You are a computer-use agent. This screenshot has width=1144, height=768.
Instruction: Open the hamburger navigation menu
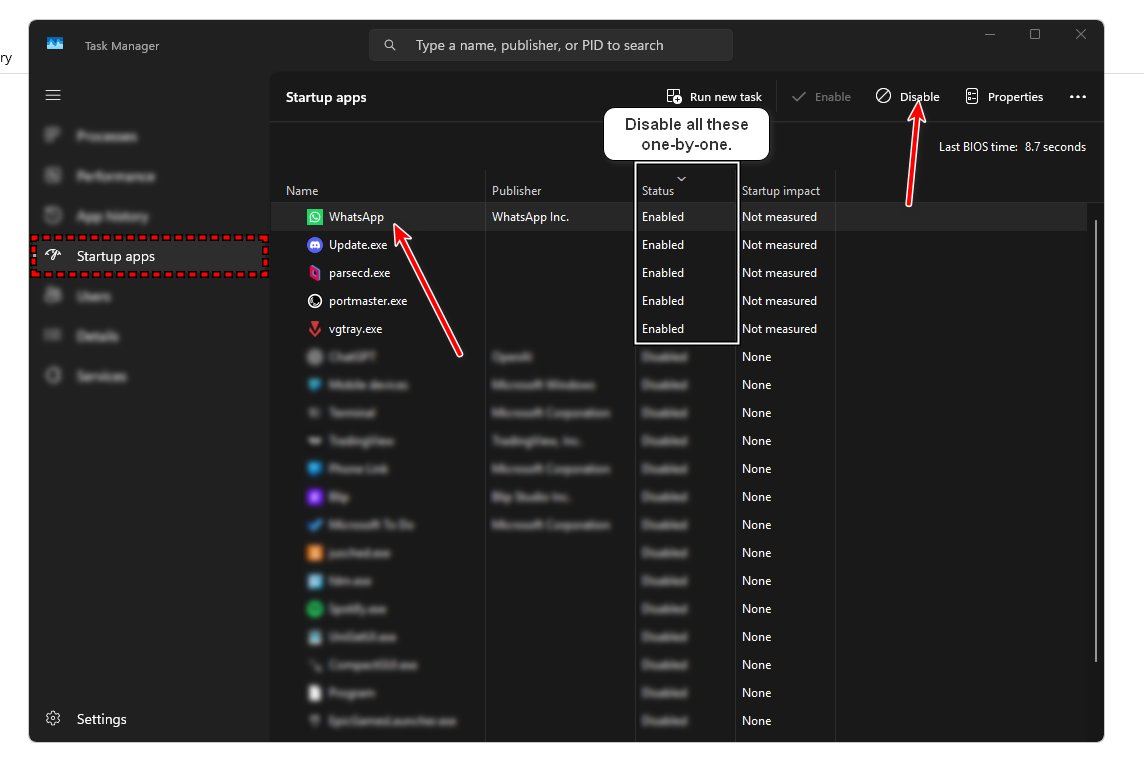click(x=53, y=95)
